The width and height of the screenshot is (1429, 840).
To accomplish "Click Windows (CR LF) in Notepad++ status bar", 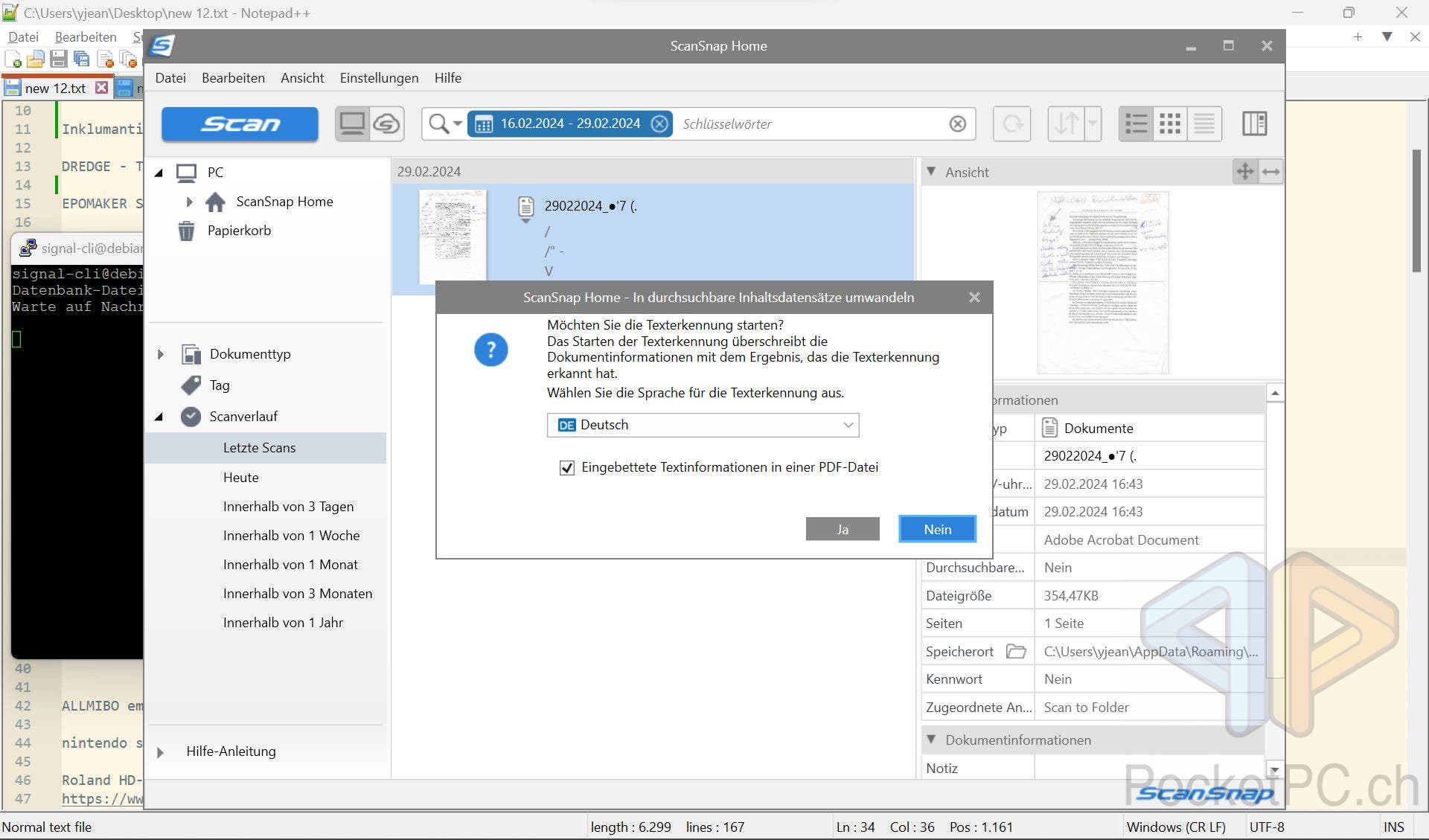I will (x=1176, y=827).
